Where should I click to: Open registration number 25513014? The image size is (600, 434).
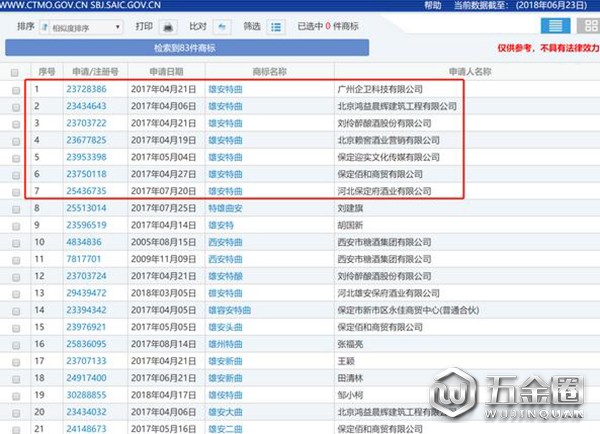click(x=86, y=208)
